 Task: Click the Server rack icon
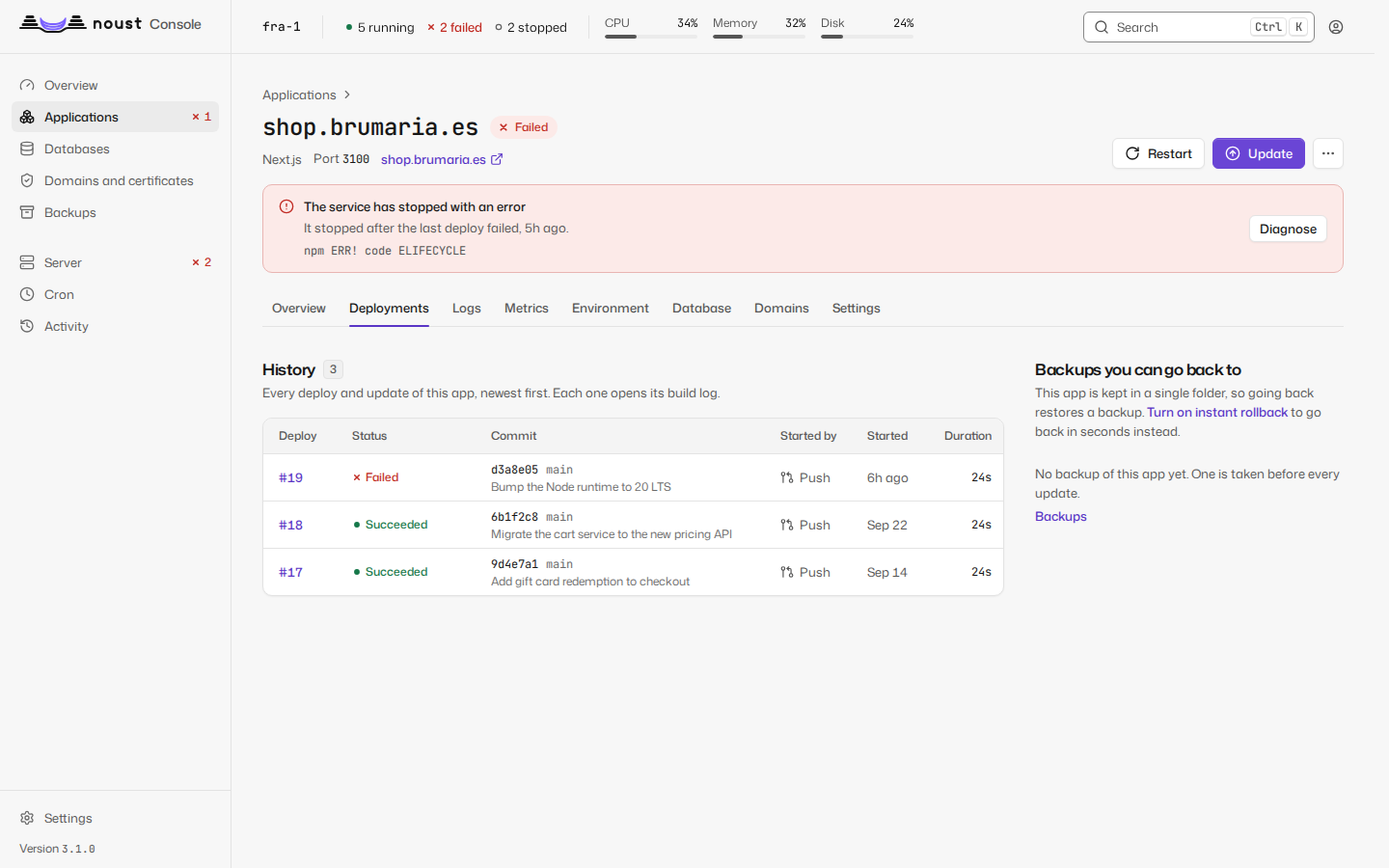pyautogui.click(x=27, y=262)
